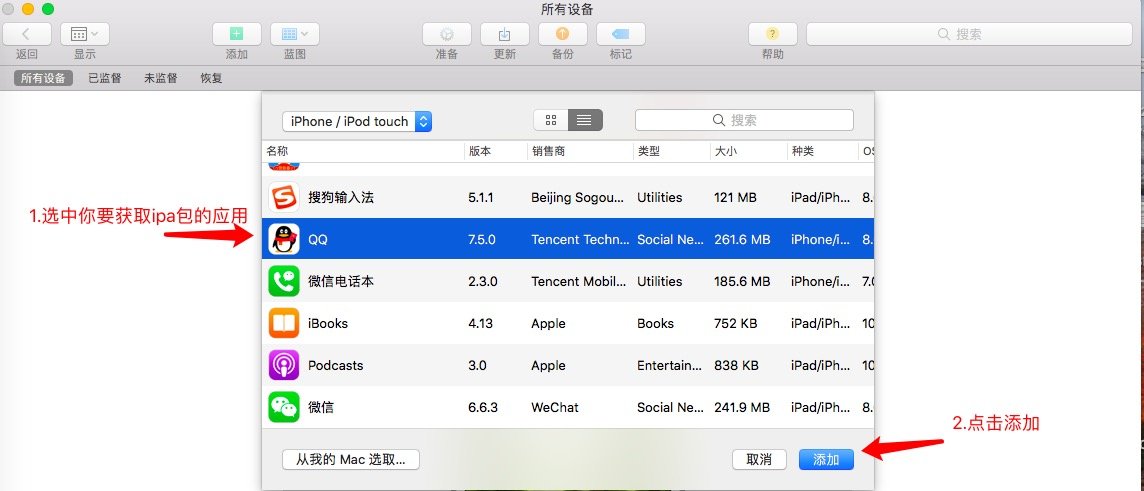Expand the Add toolbar dropdown
1144x491 pixels.
(x=237, y=34)
